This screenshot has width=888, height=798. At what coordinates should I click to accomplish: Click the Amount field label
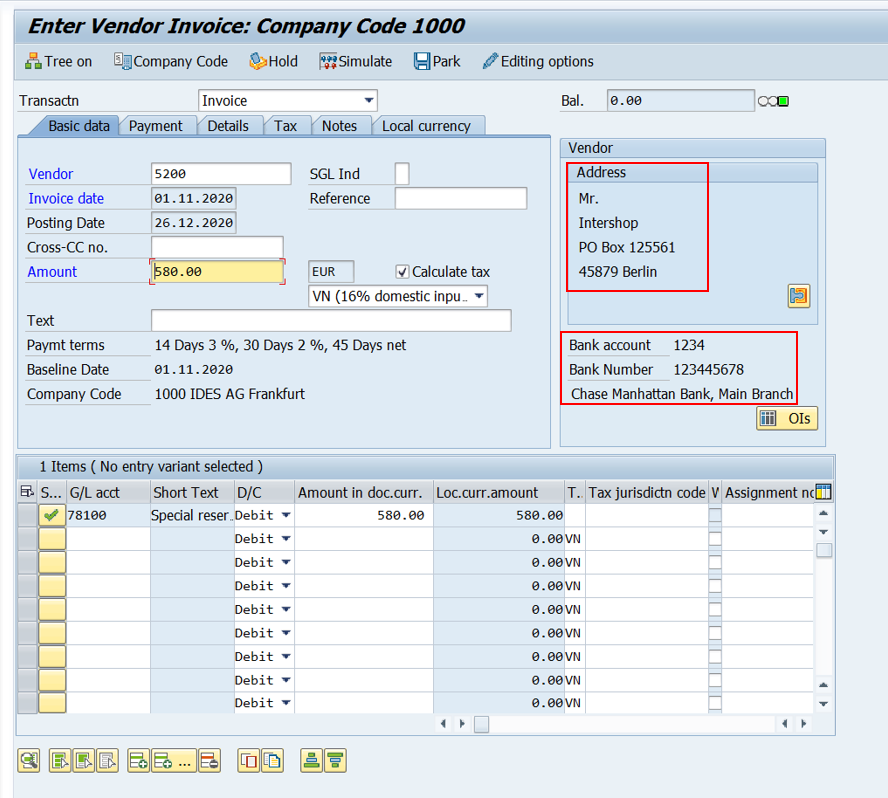tap(52, 272)
